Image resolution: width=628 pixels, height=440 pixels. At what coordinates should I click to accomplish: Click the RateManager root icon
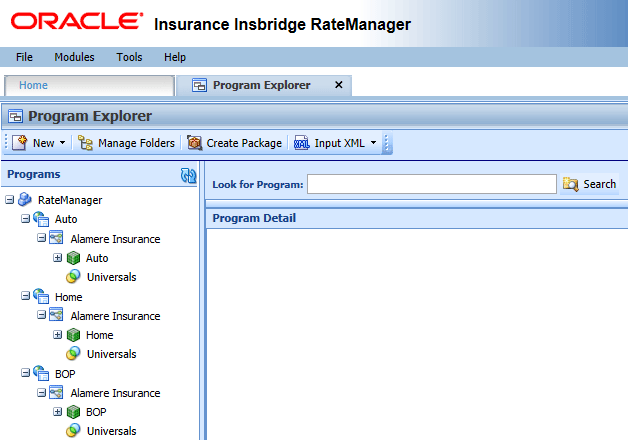(25, 199)
